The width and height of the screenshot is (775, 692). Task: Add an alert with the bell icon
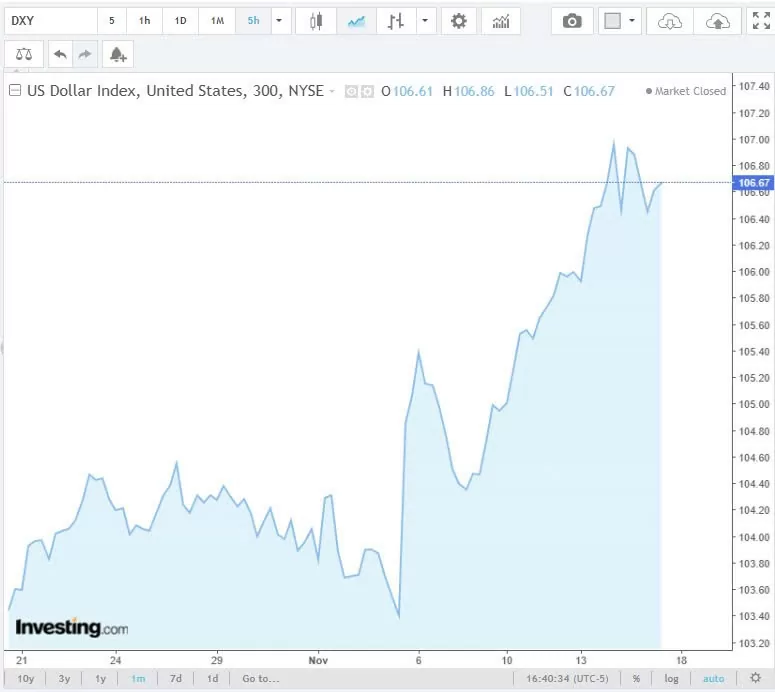117,55
